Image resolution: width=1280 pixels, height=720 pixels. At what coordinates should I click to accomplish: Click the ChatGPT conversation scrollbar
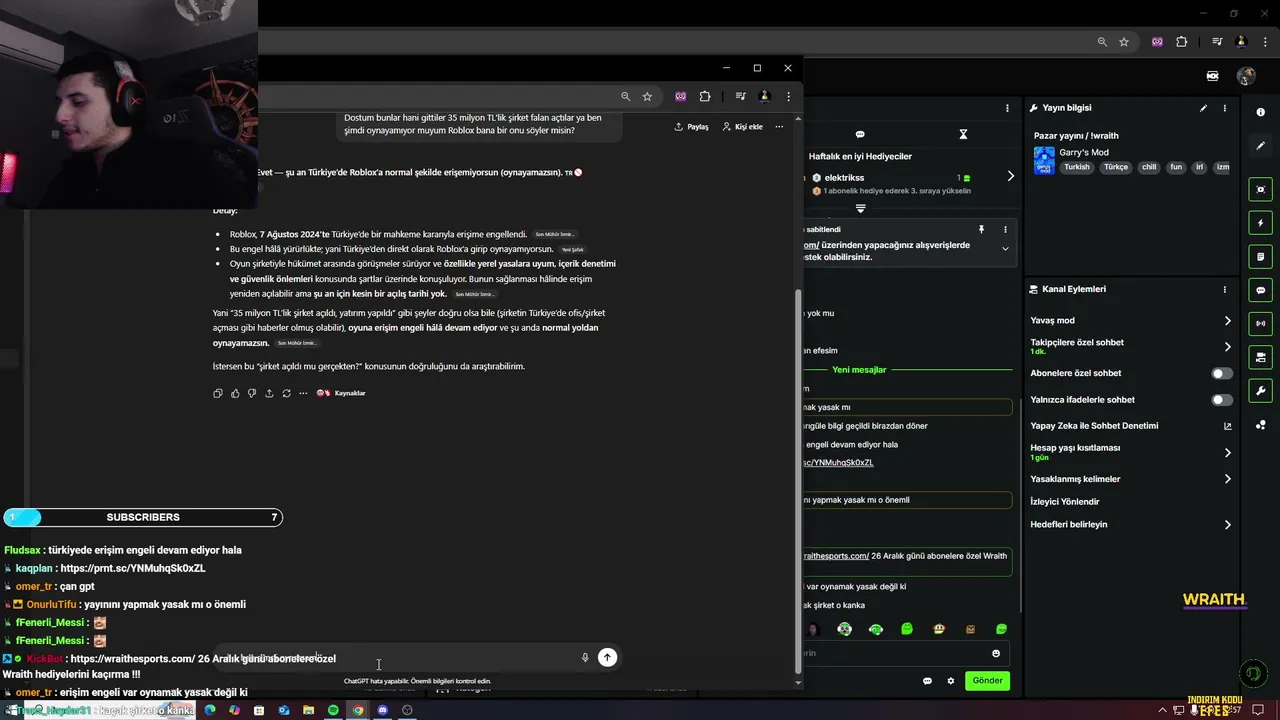(798, 480)
